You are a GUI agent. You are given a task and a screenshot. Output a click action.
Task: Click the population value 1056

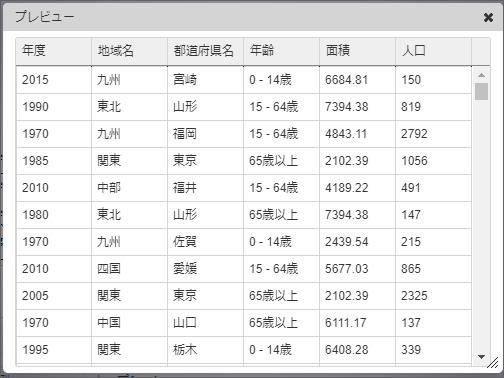(x=433, y=161)
